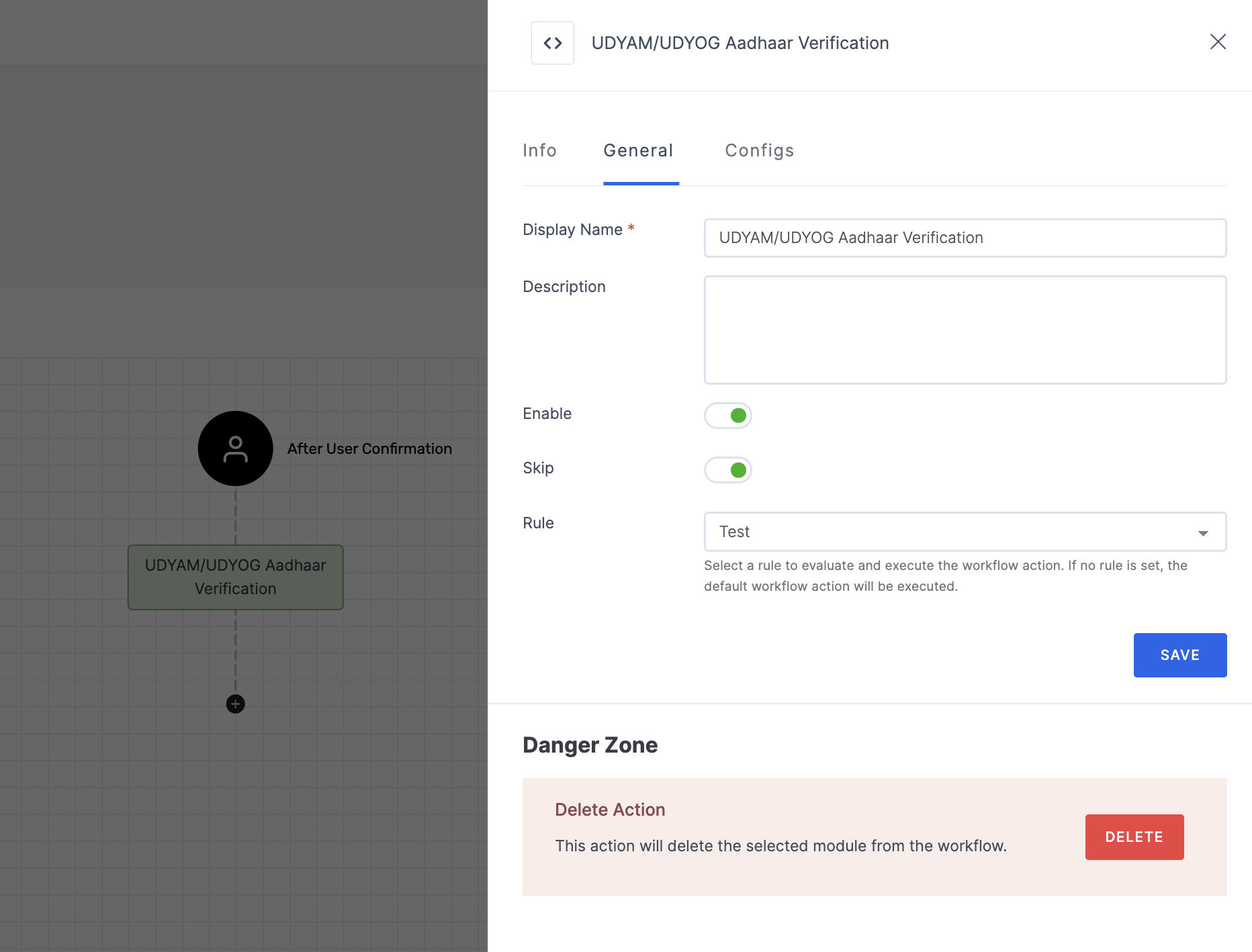The width and height of the screenshot is (1252, 952).
Task: Open the Rule dropdown showing Test
Action: click(965, 532)
